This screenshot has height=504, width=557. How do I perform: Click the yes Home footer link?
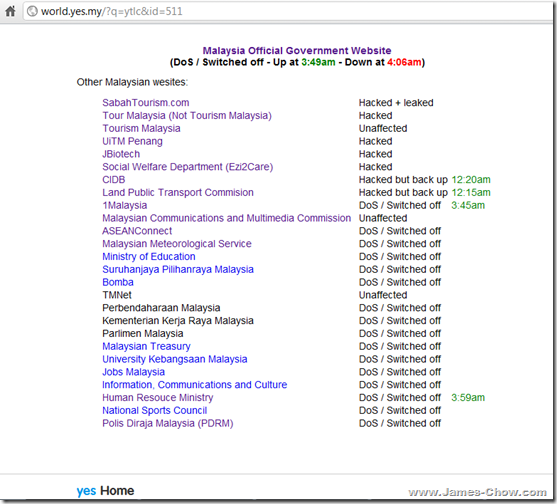pyautogui.click(x=106, y=491)
